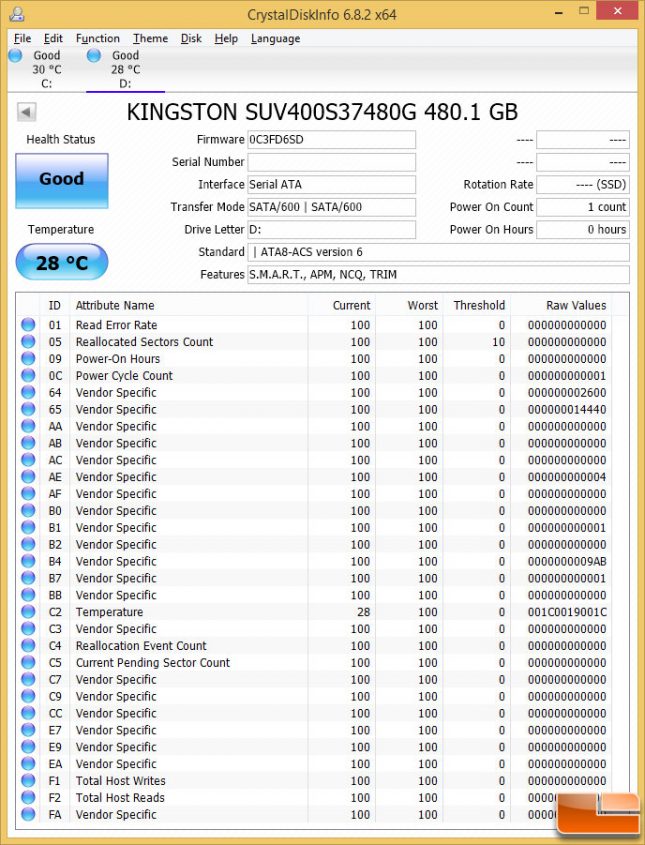Click the Drive Letter field D:

coord(331,230)
